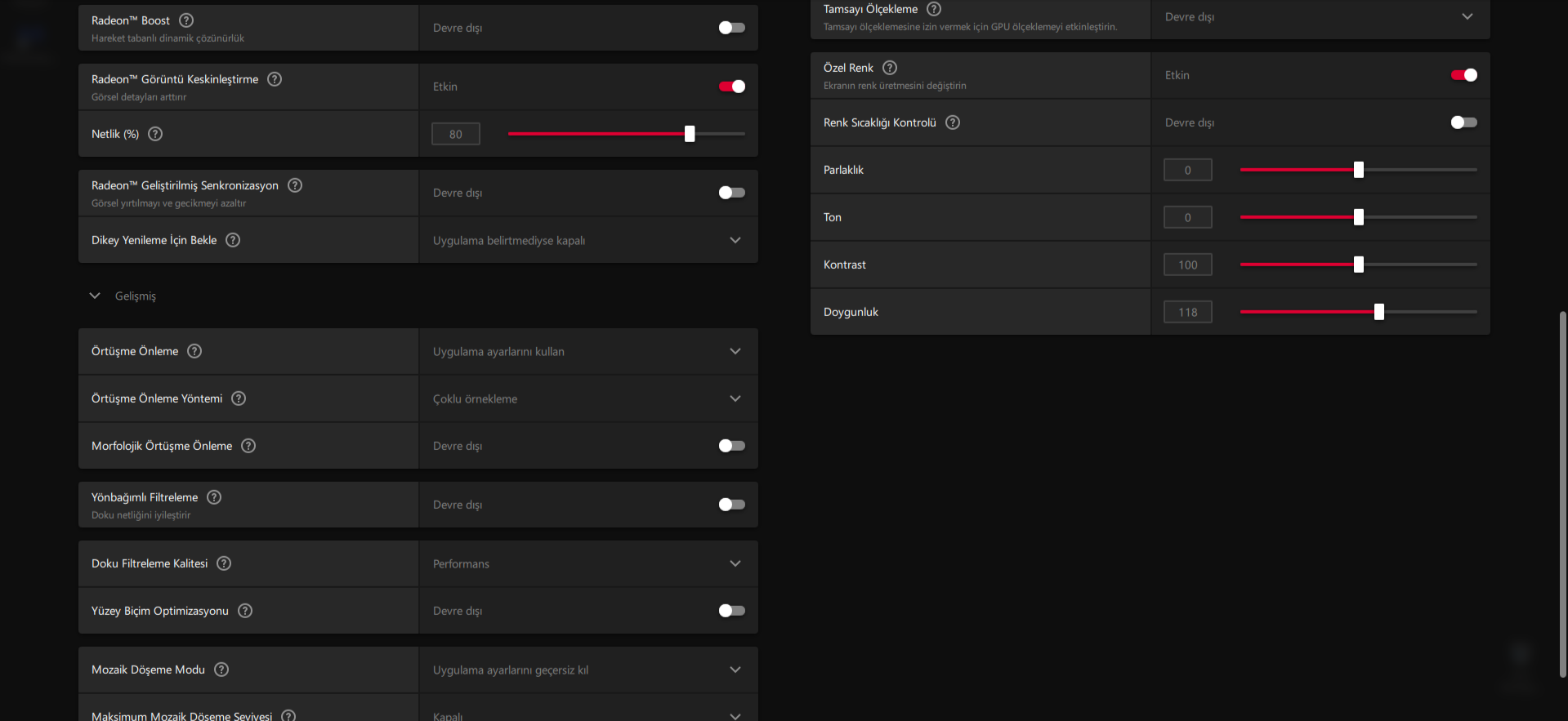Enable Morfolojik Örtüşme Önleme switch
This screenshot has width=1568, height=721.
(731, 446)
